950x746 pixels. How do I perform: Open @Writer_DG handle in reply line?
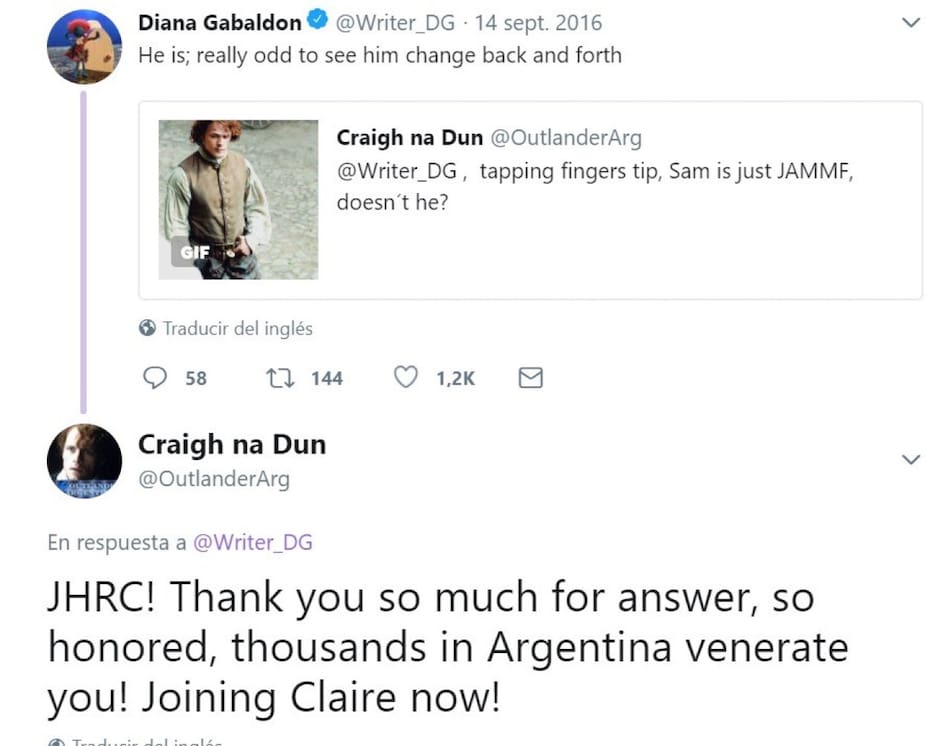(x=252, y=542)
